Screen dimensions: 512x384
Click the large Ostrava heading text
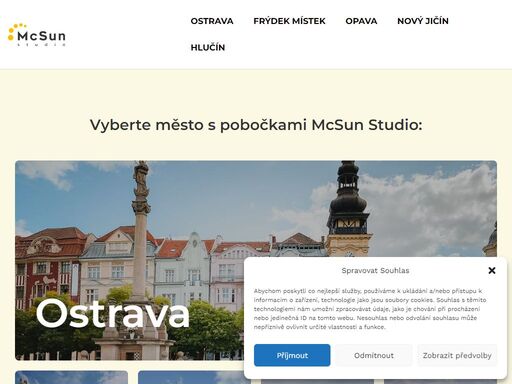[113, 313]
